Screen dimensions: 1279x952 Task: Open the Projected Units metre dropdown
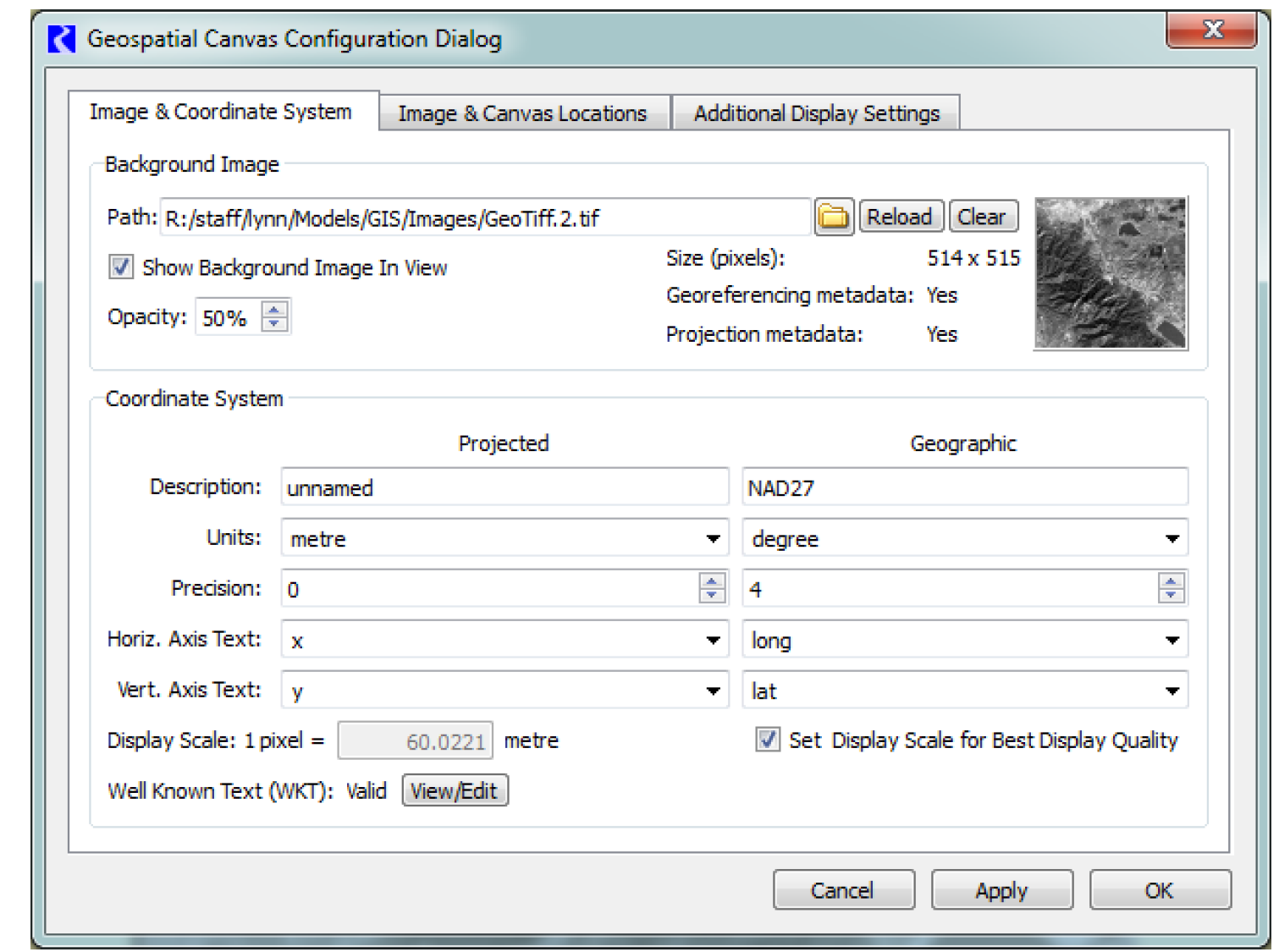[x=713, y=539]
